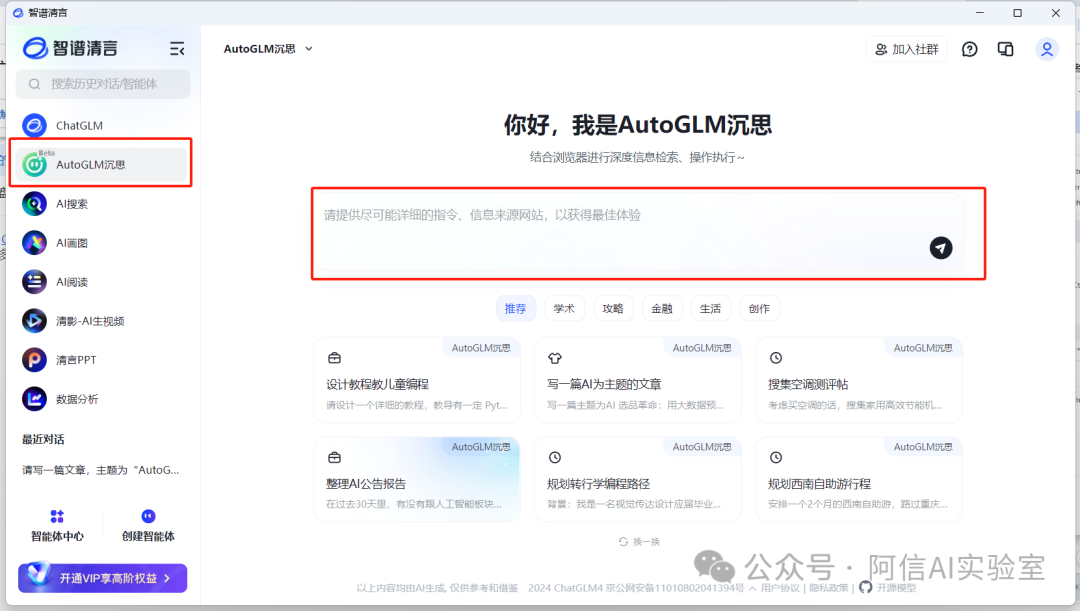Select the 学术 tab
This screenshot has width=1080, height=611.
click(564, 309)
